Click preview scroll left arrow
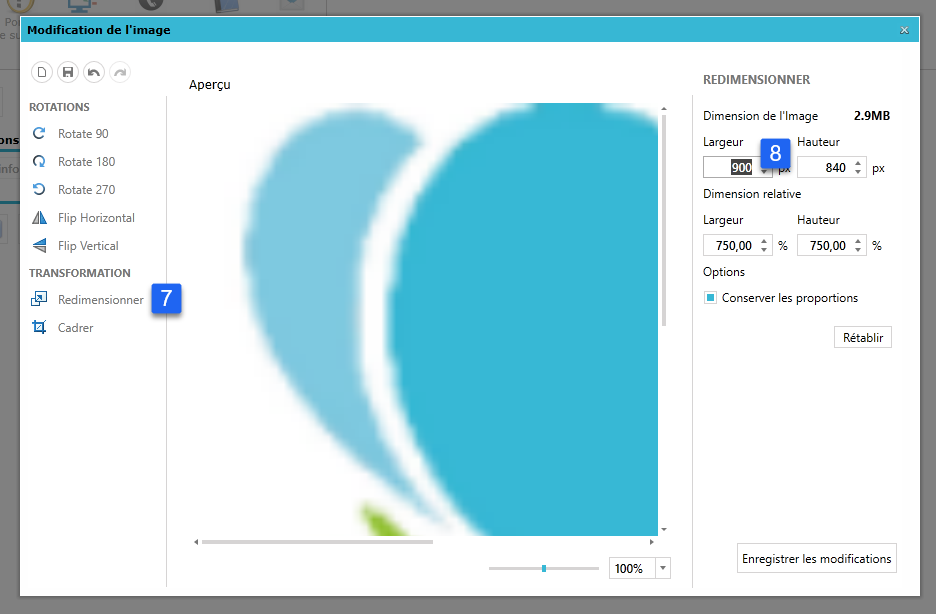This screenshot has width=936, height=614. pyautogui.click(x=196, y=542)
